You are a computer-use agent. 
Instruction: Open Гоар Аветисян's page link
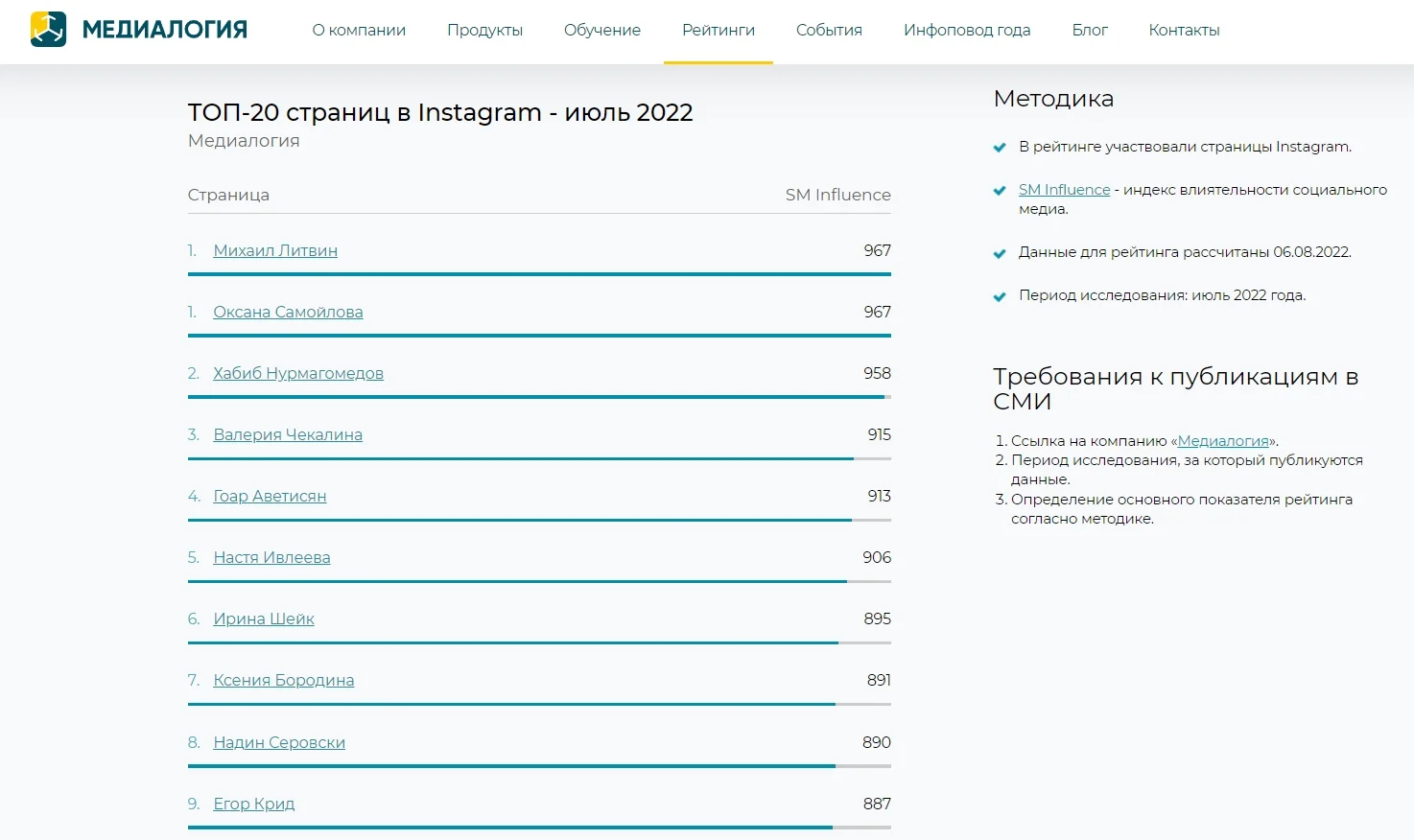pyautogui.click(x=270, y=496)
